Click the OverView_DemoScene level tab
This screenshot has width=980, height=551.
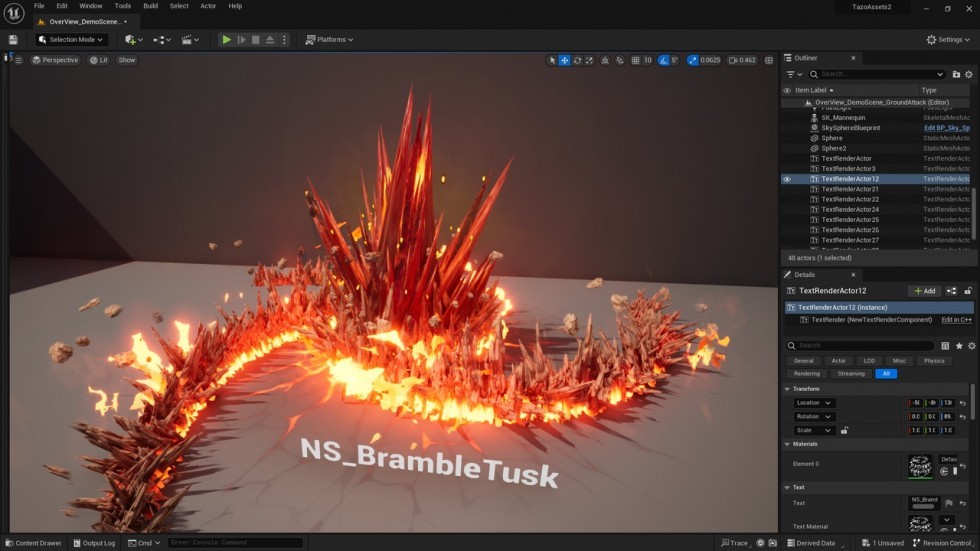pyautogui.click(x=84, y=21)
